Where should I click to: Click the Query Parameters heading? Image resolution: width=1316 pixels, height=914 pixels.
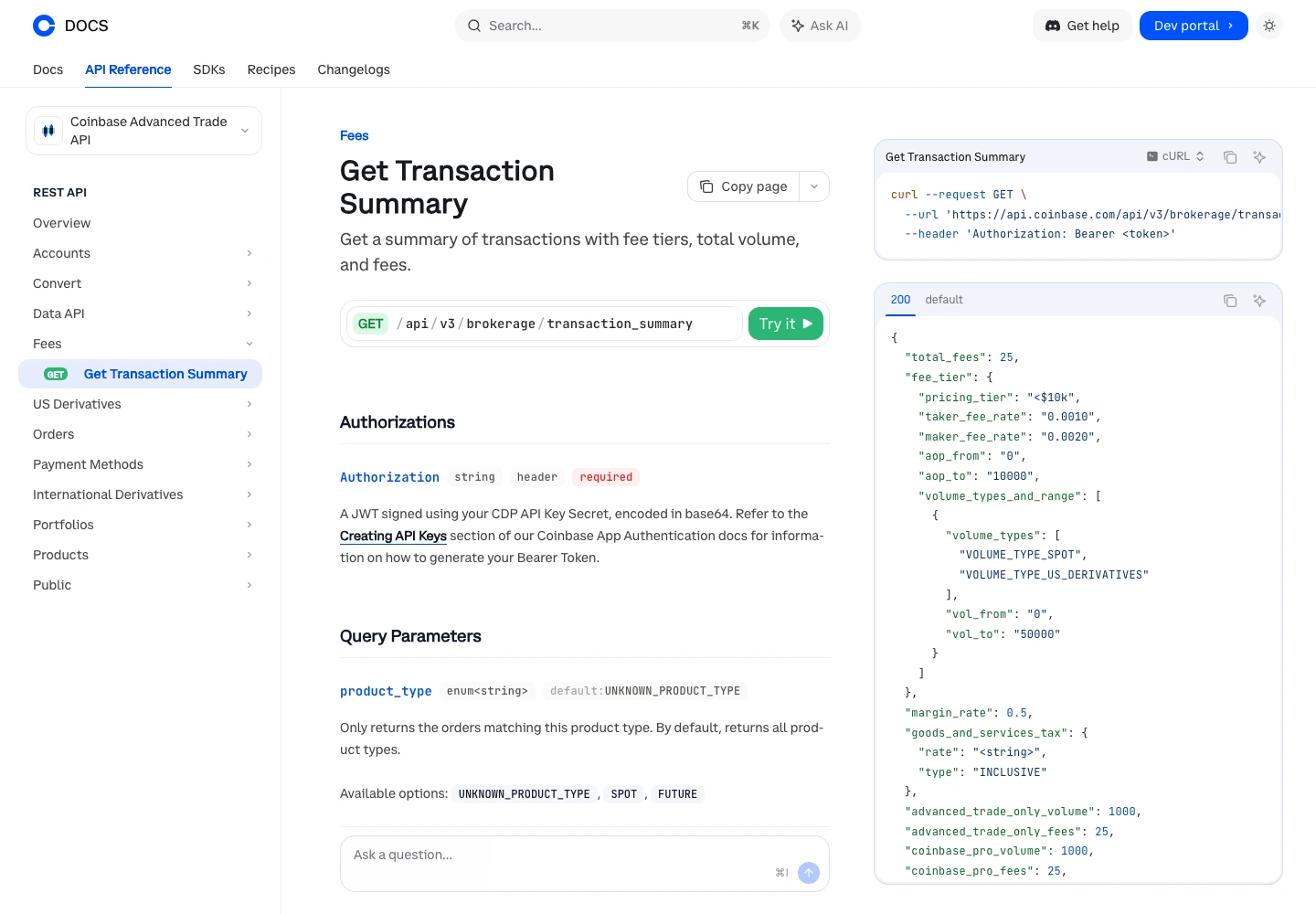(410, 636)
